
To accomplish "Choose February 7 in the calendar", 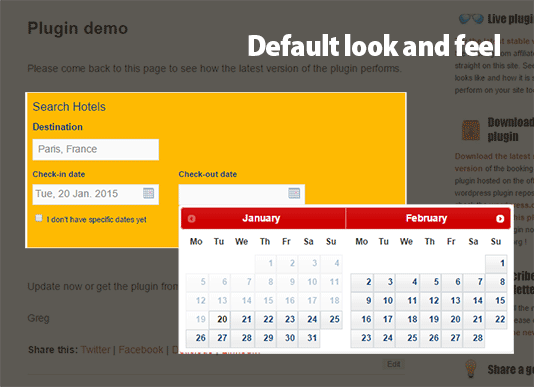I will (474, 282).
